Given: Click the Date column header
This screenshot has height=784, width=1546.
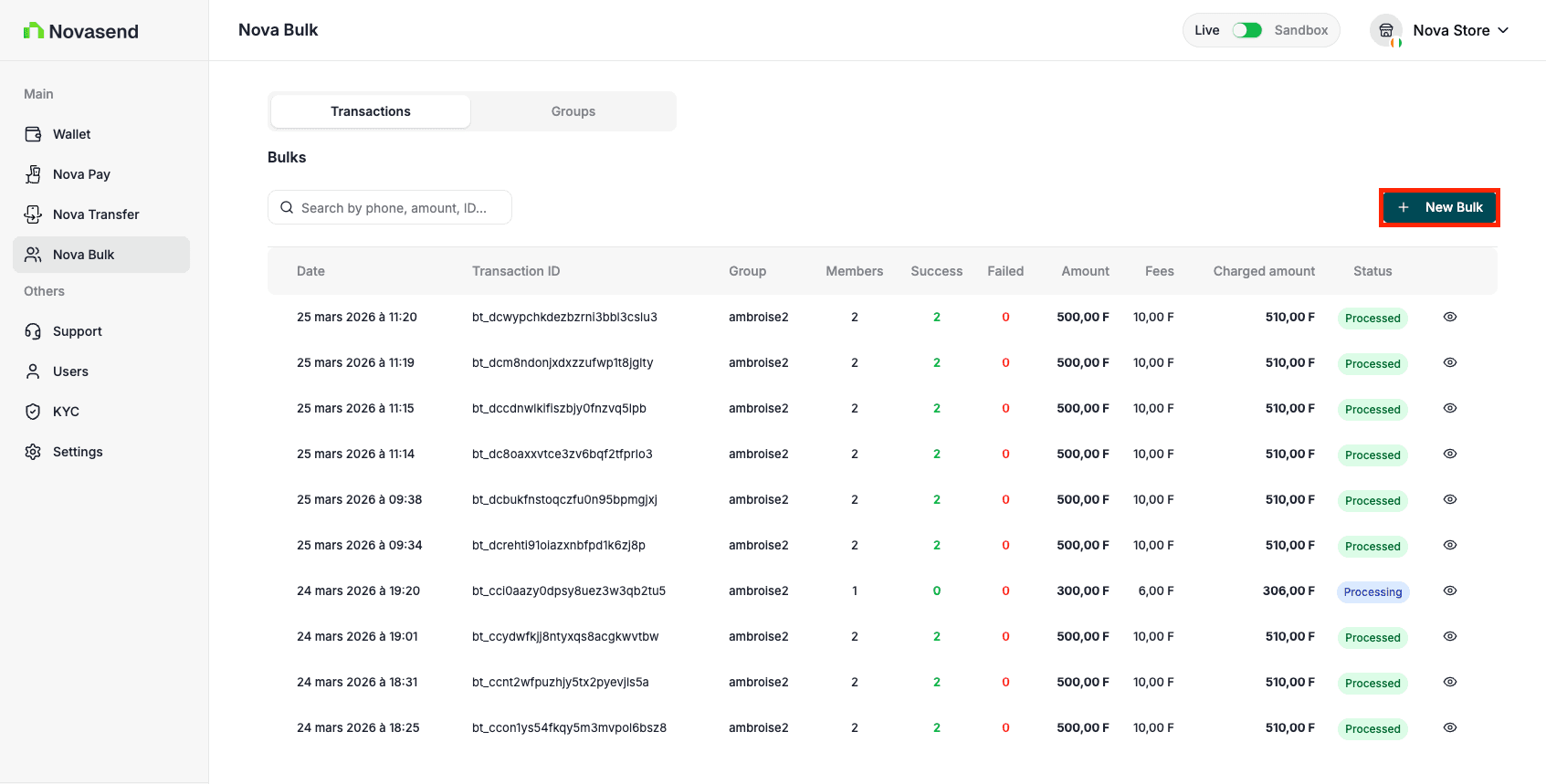Looking at the screenshot, I should 310,271.
